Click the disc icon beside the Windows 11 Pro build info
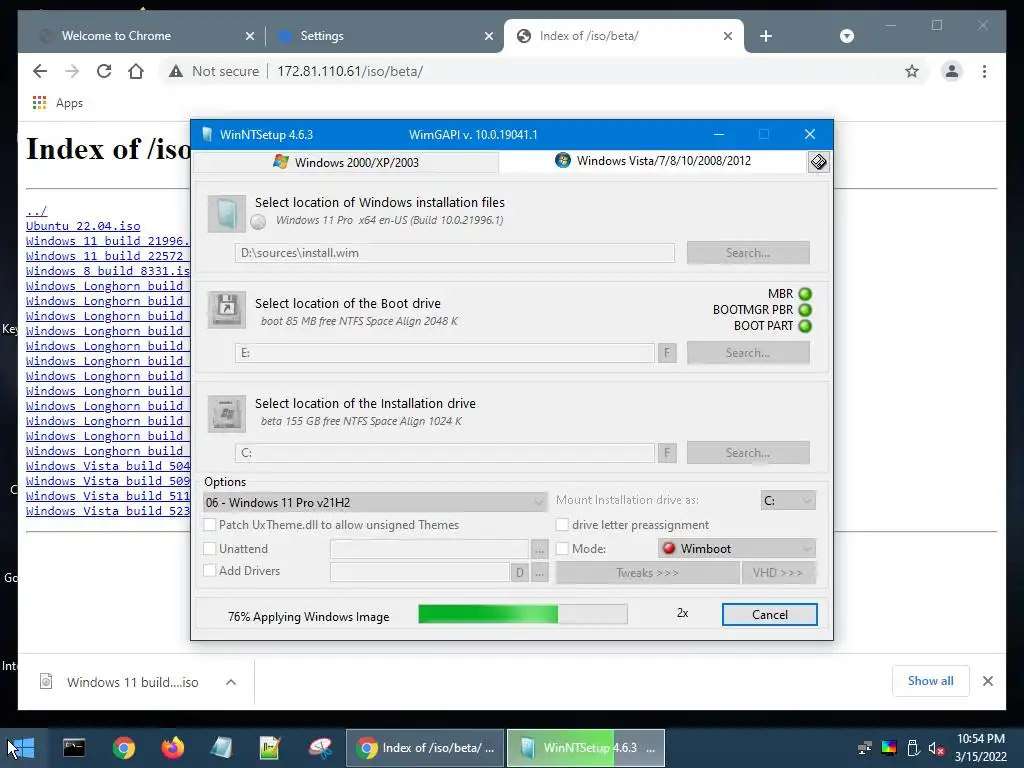This screenshot has width=1024, height=768. (259, 222)
